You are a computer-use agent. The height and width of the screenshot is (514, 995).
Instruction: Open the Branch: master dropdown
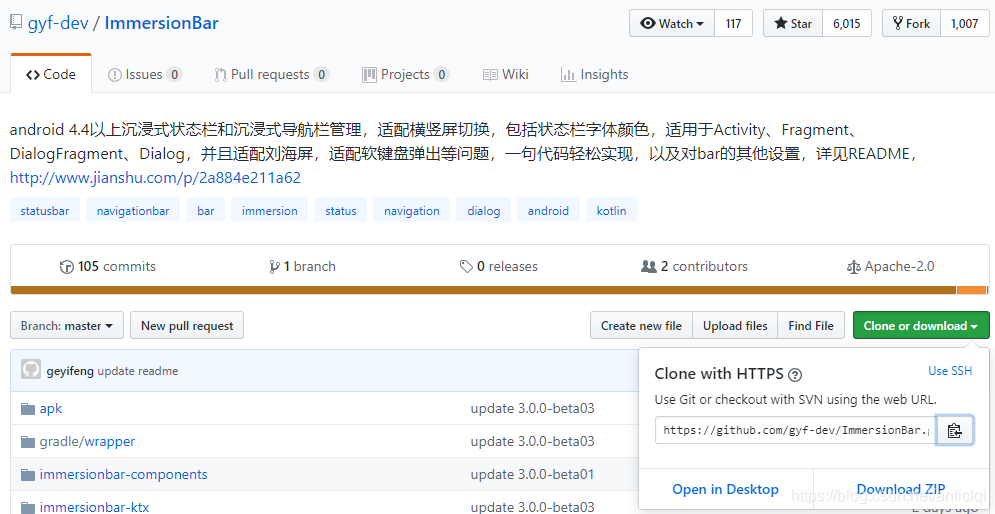pos(67,326)
